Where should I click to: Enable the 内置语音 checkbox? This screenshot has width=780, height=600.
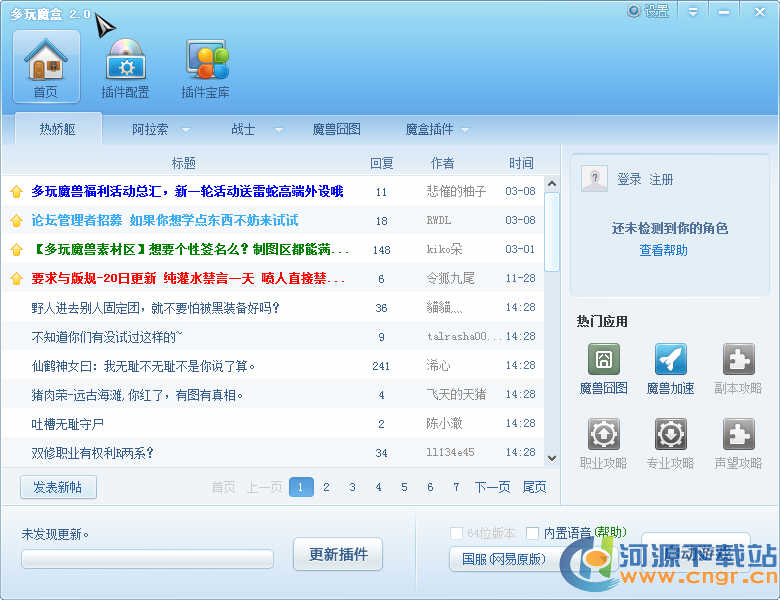click(x=533, y=533)
